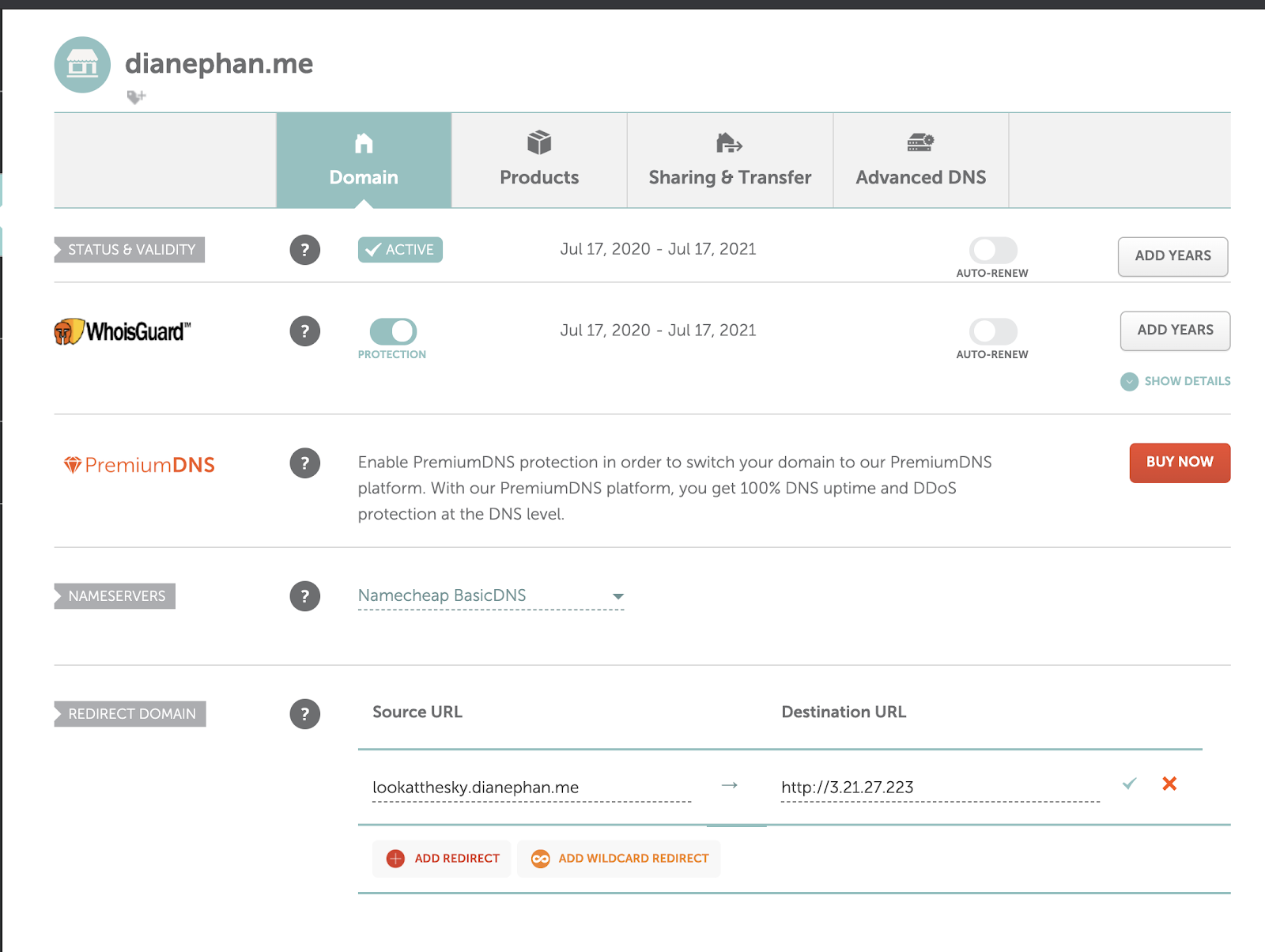1265x952 pixels.
Task: Click the plus circle icon in Add Redirect
Action: (x=395, y=859)
